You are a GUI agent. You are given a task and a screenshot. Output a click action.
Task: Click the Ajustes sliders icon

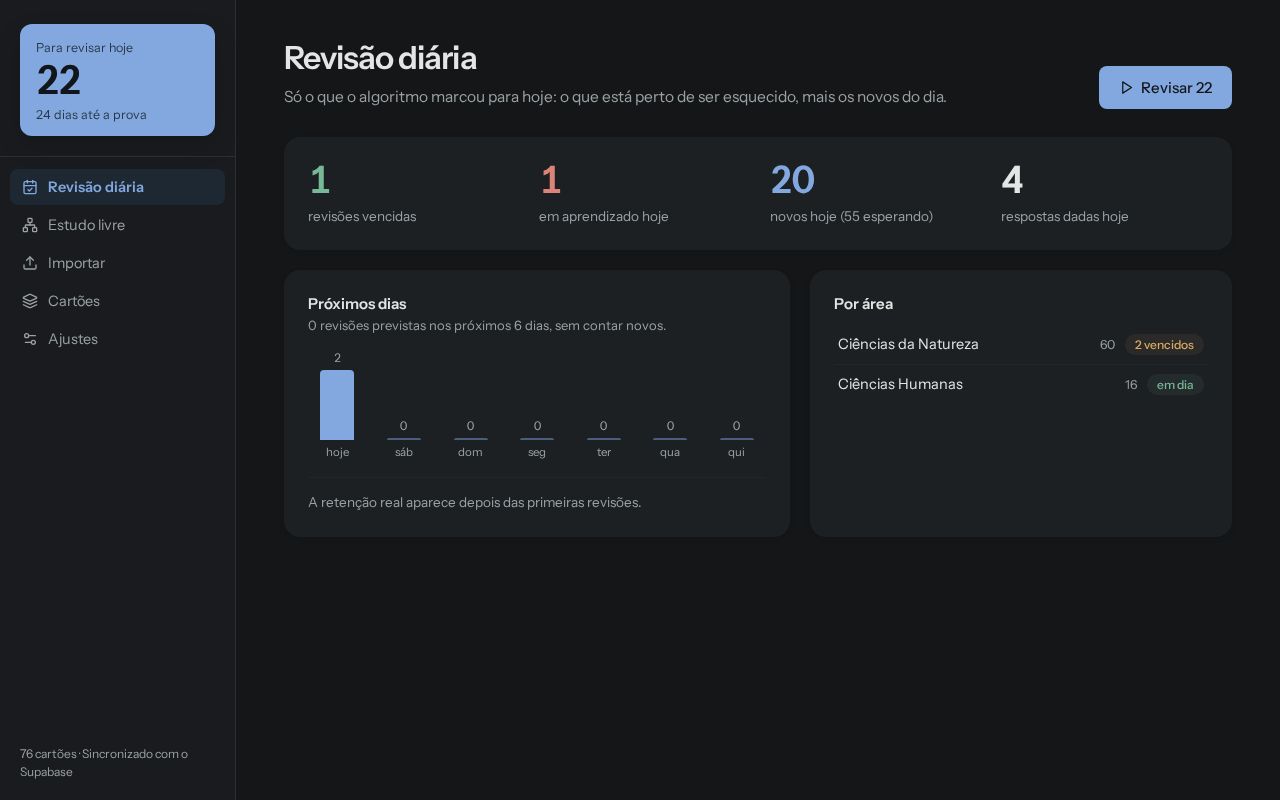click(x=30, y=339)
